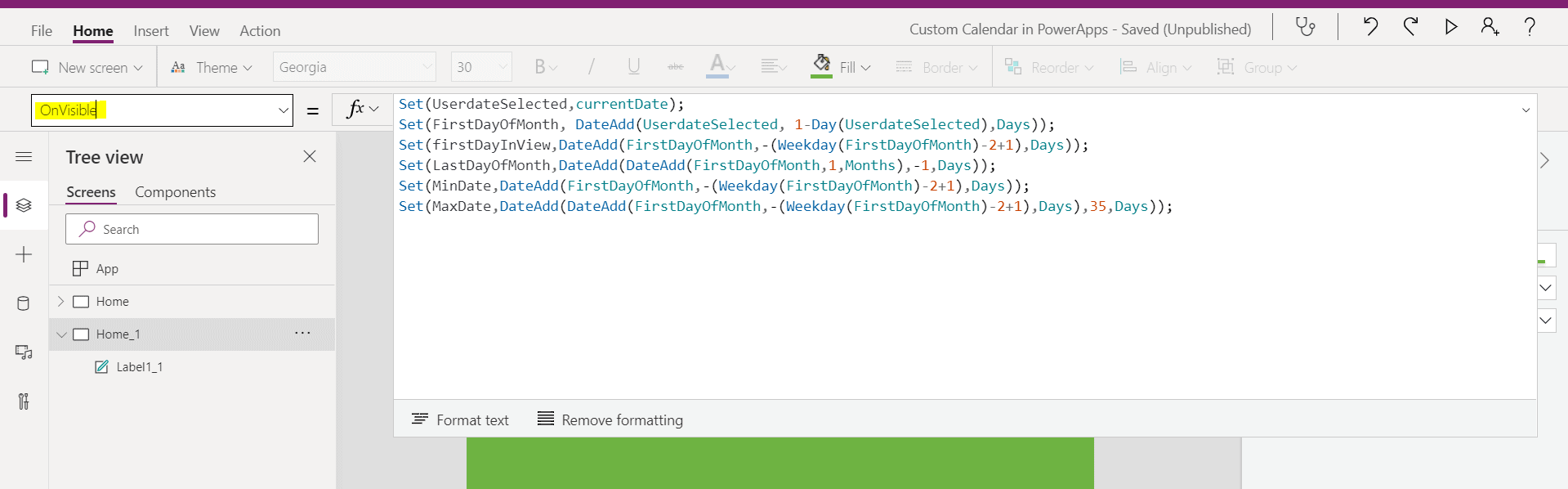This screenshot has width=1568, height=489.
Task: Preview the app with the play icon
Action: (x=1451, y=27)
